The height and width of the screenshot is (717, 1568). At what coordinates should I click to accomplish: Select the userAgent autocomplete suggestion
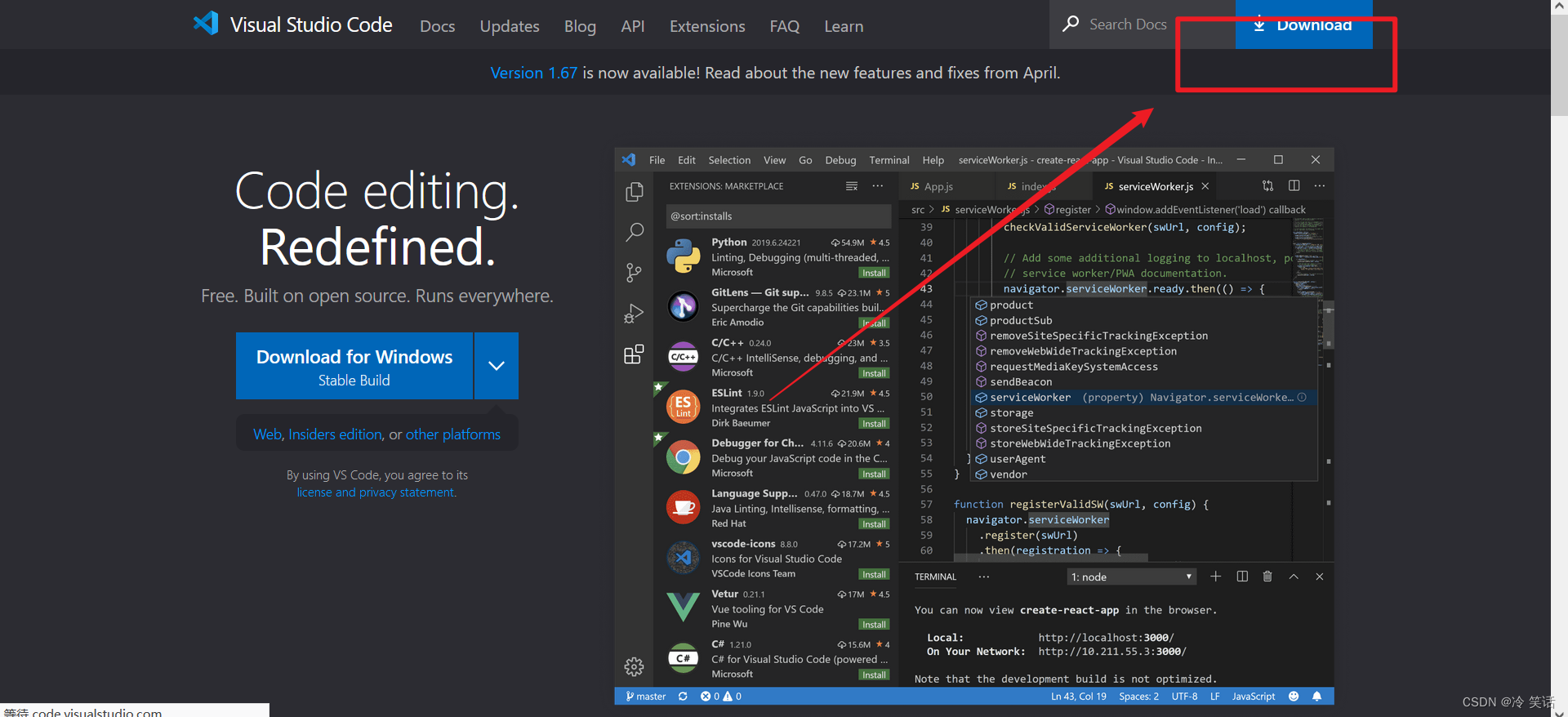[1143, 459]
